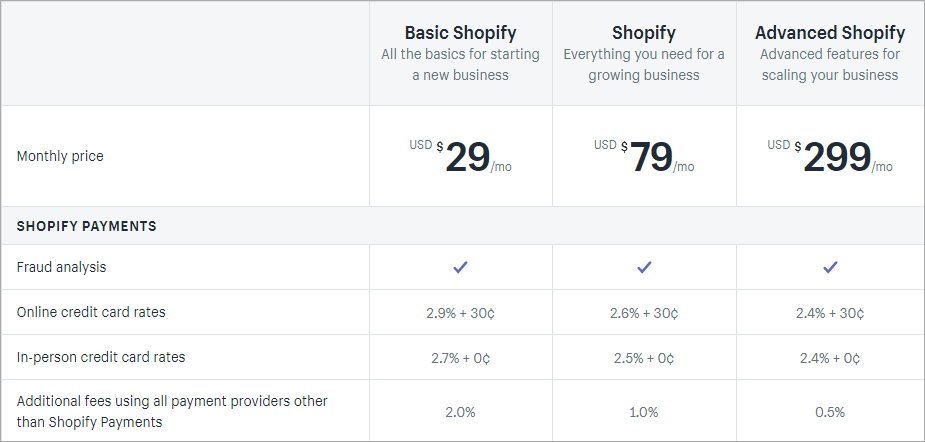
Task: Click the Fraud analysis row label
Action: (61, 267)
